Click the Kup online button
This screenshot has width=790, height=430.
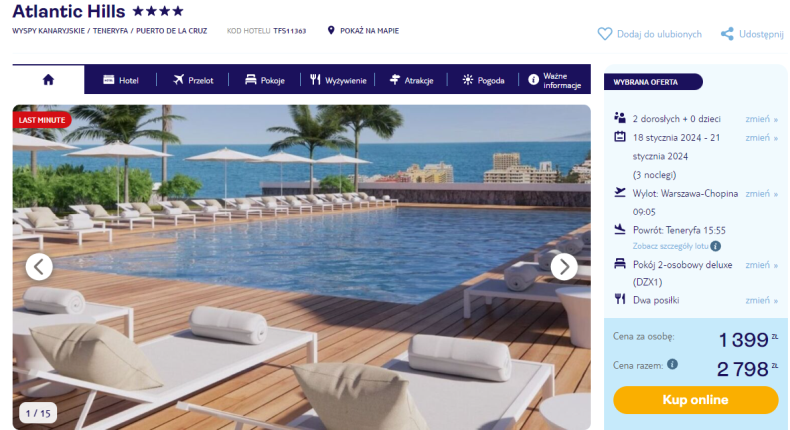point(695,400)
